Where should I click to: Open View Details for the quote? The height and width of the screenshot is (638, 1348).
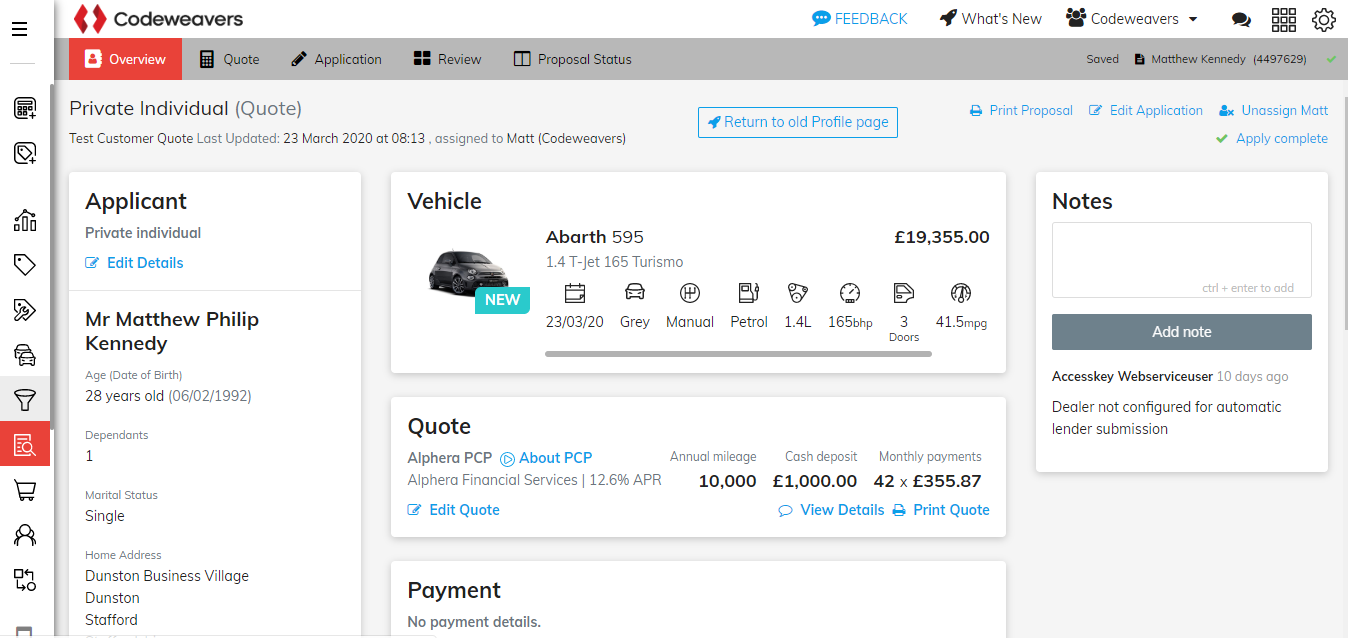coord(832,510)
